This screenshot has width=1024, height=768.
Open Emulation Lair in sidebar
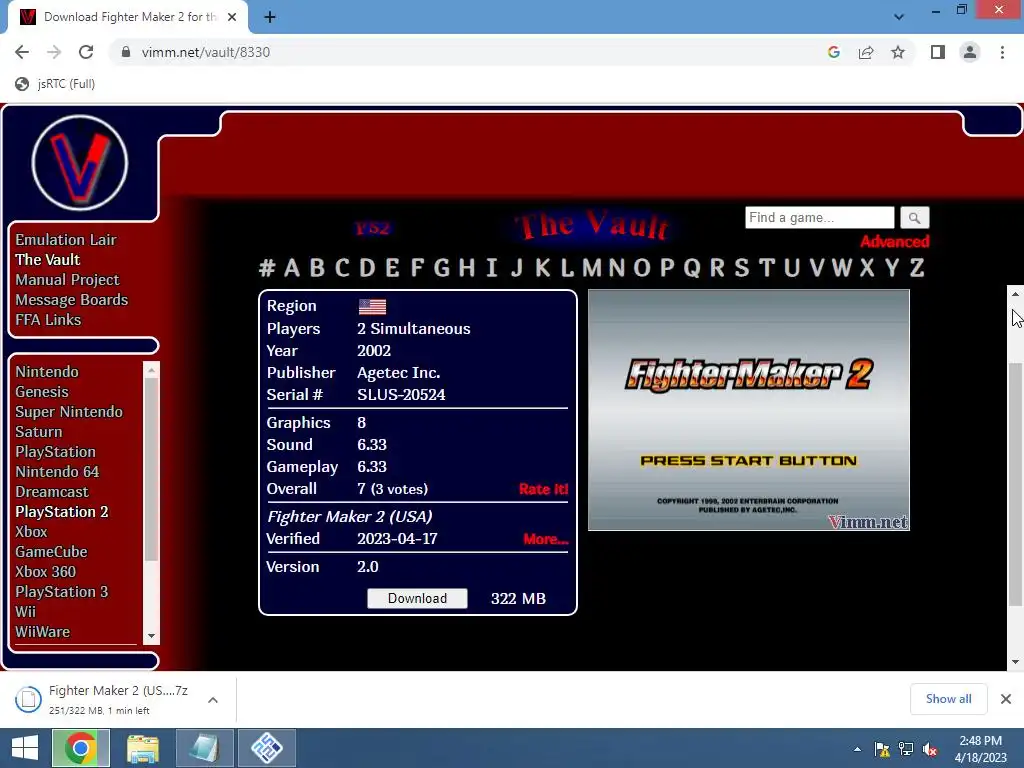click(66, 240)
